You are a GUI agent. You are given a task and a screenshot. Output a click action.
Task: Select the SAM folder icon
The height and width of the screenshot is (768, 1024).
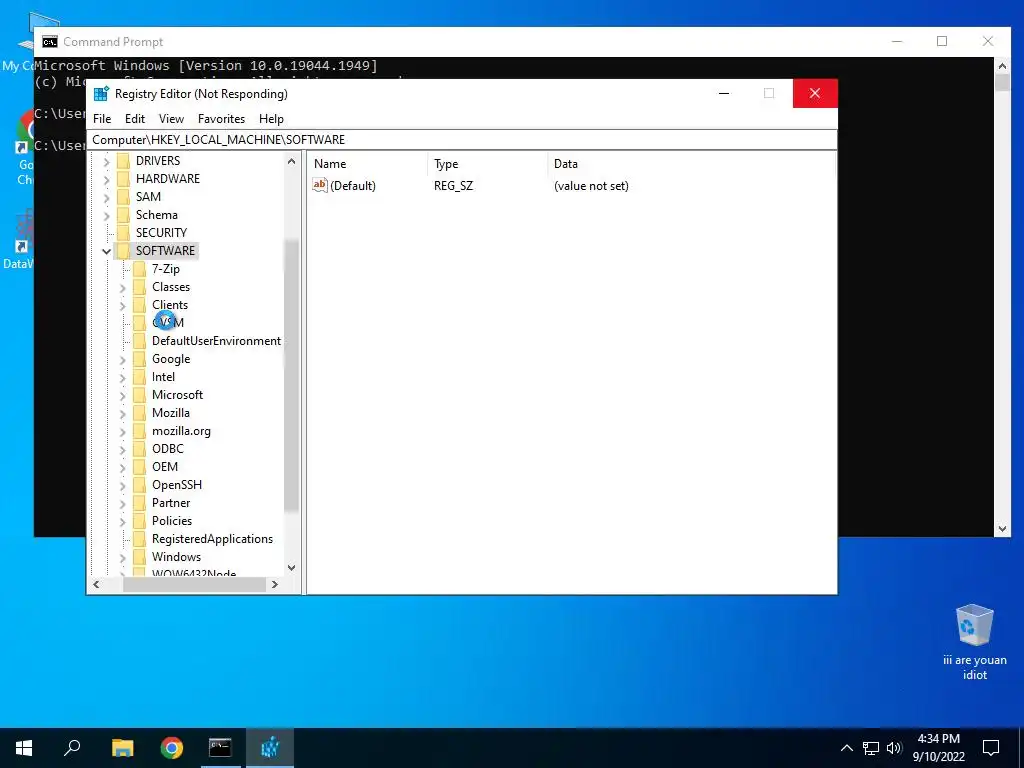point(123,197)
